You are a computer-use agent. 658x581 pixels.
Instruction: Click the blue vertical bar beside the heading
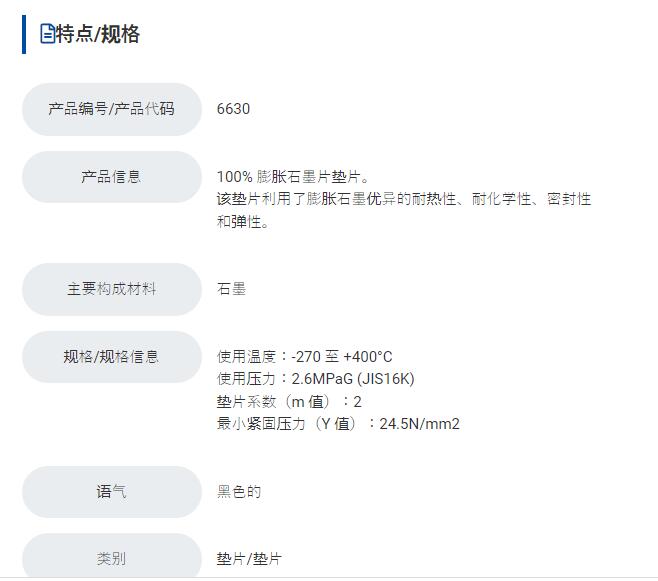click(24, 34)
